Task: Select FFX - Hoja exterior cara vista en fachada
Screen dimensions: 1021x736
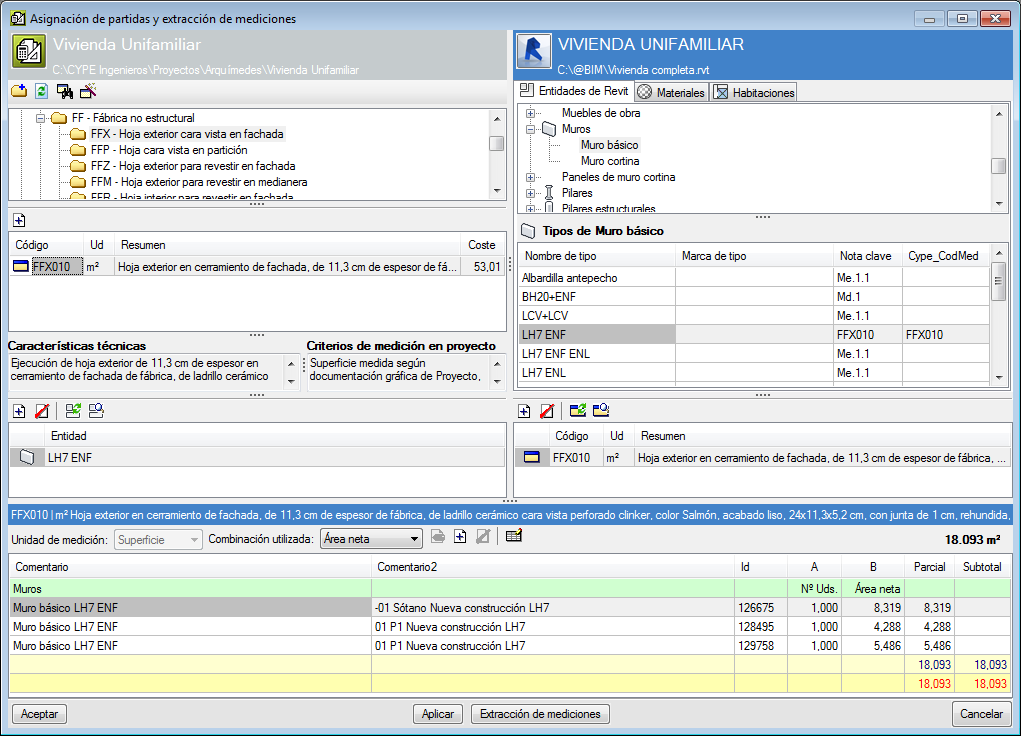Action: pos(187,134)
